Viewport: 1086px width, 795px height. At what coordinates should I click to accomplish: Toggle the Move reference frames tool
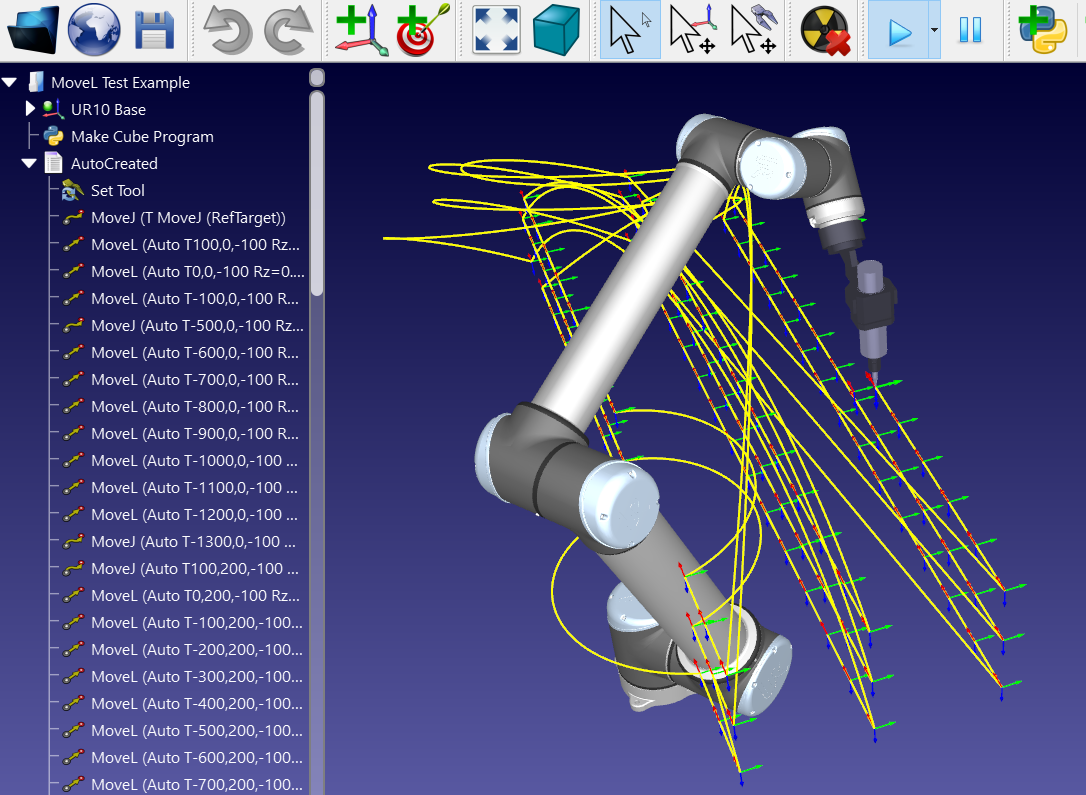pyautogui.click(x=691, y=30)
